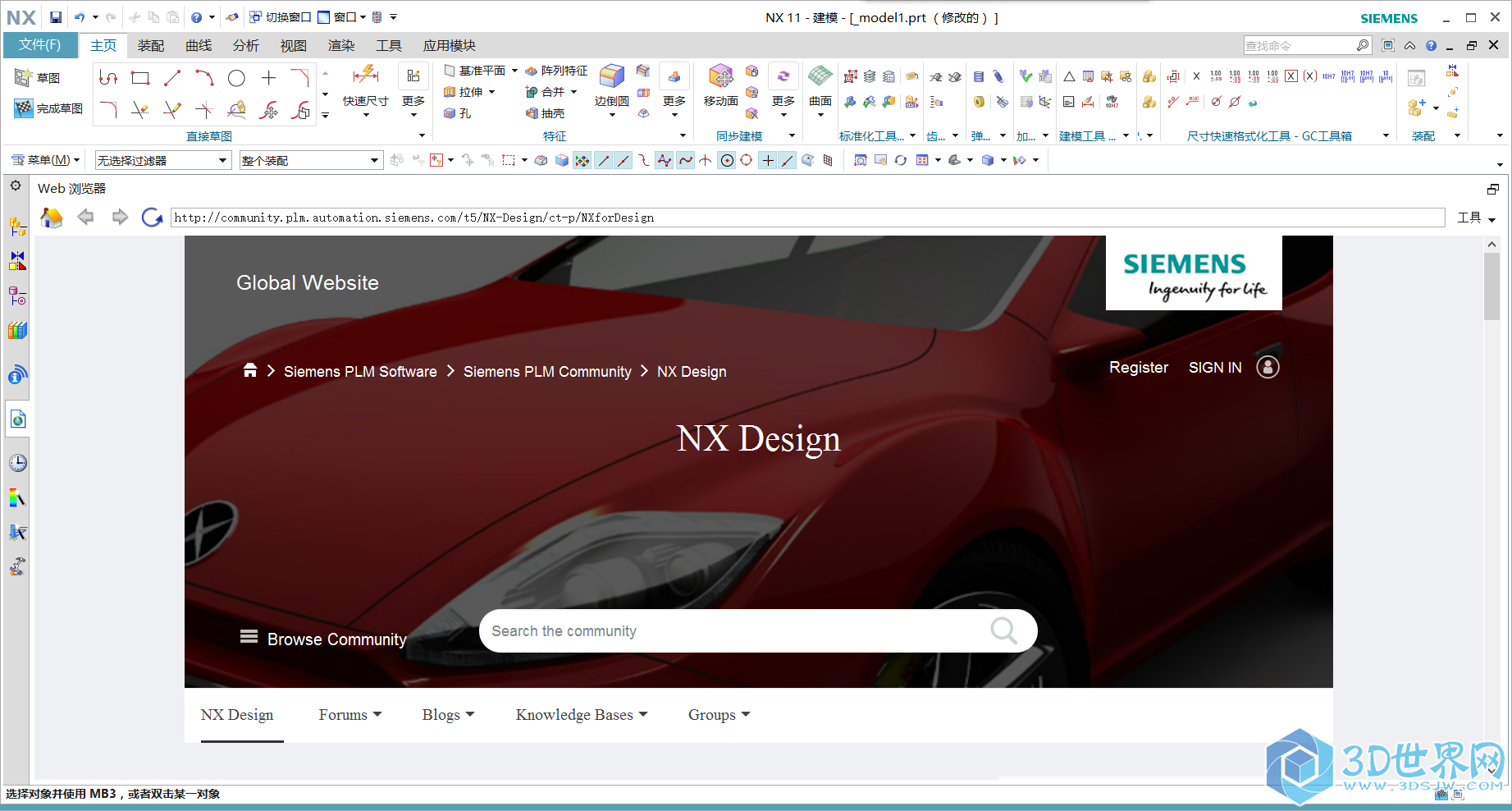Switch to the Curve (曲线) ribbon tab
Image resolution: width=1512 pixels, height=811 pixels.
[199, 45]
